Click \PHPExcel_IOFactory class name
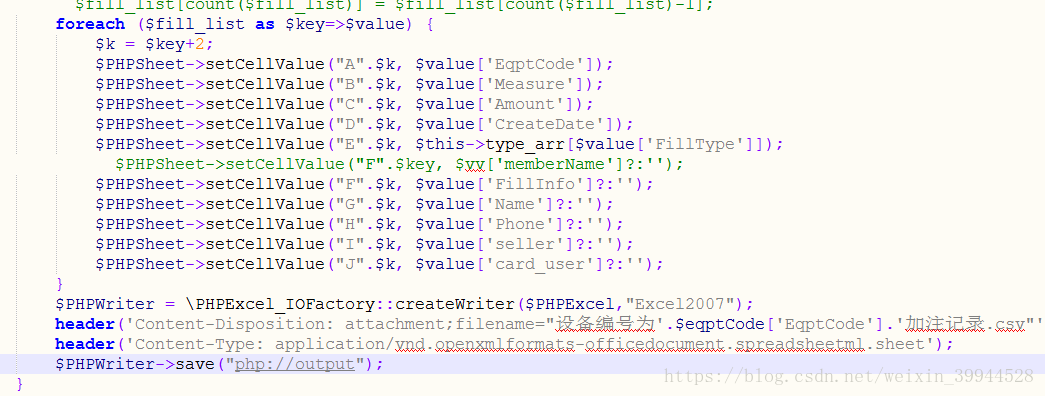 [280, 305]
